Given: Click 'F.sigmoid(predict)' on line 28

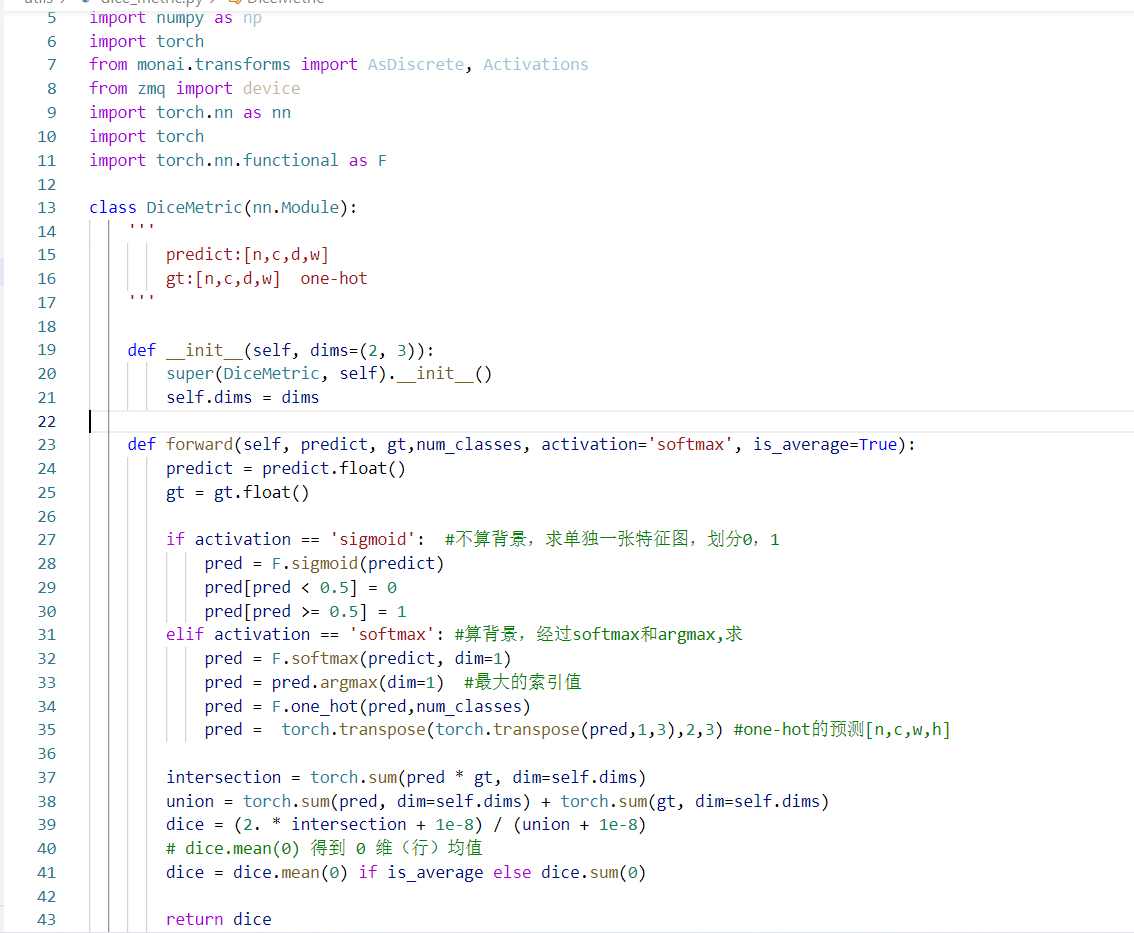Looking at the screenshot, I should [358, 563].
